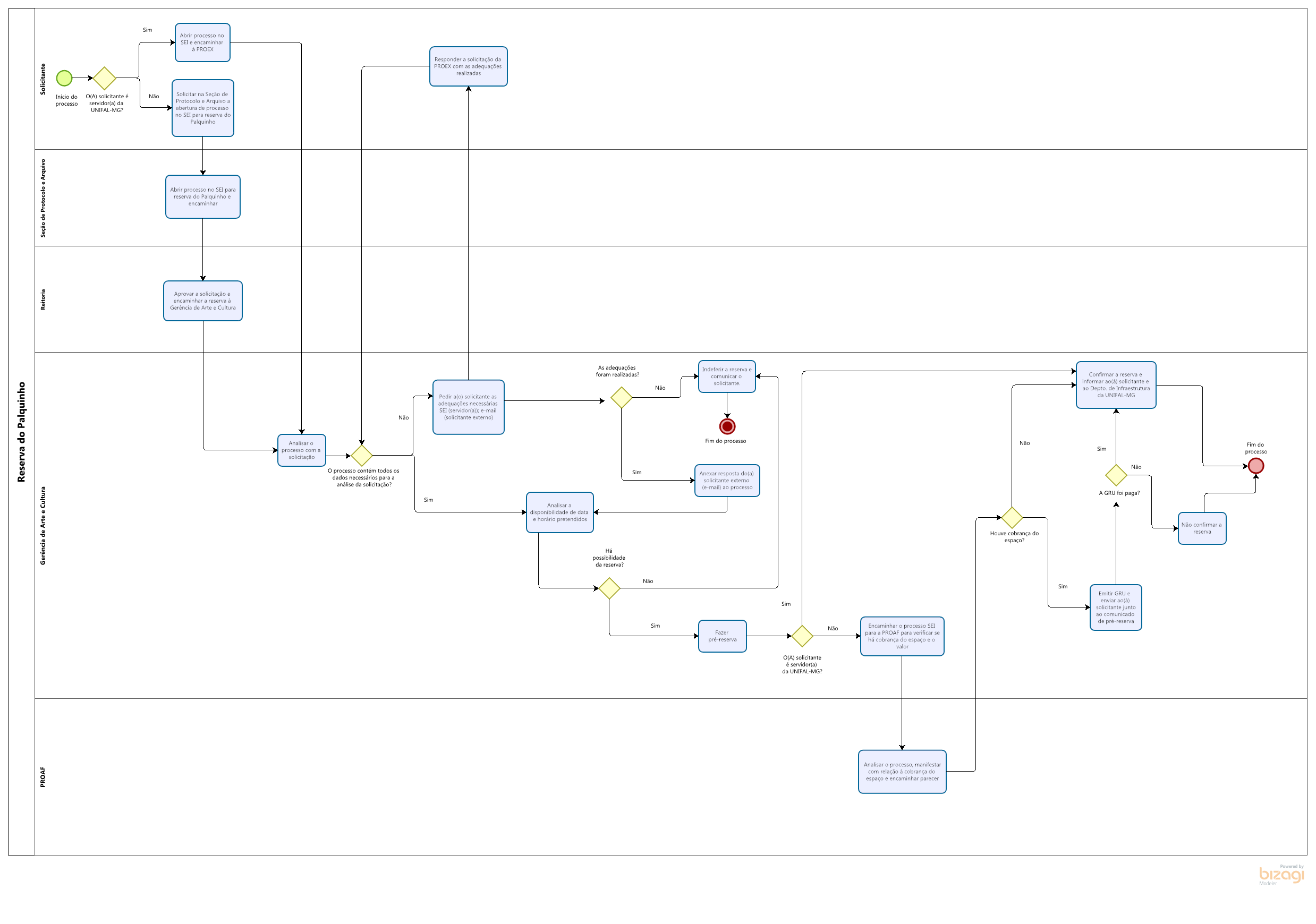The width and height of the screenshot is (1316, 924).
Task: Click the 'Início do processo' label
Action: (66, 100)
